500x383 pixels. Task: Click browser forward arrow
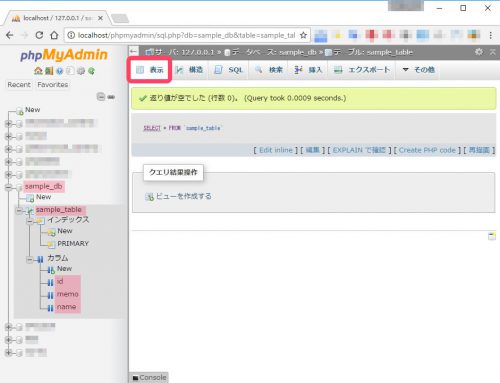(24, 35)
